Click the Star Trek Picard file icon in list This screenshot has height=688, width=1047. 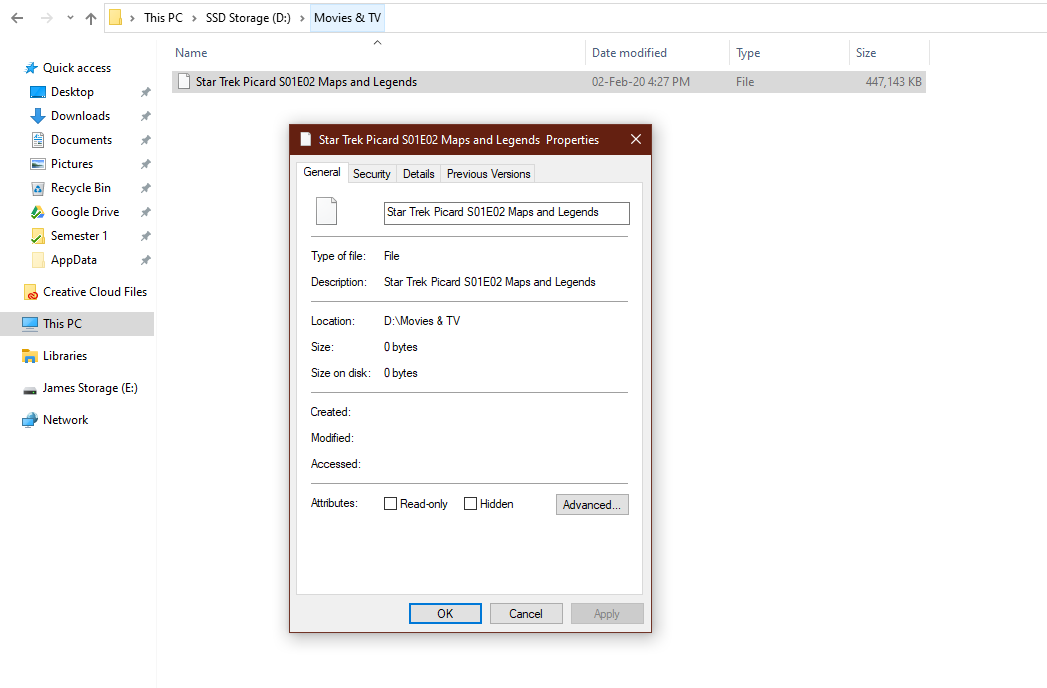point(184,81)
